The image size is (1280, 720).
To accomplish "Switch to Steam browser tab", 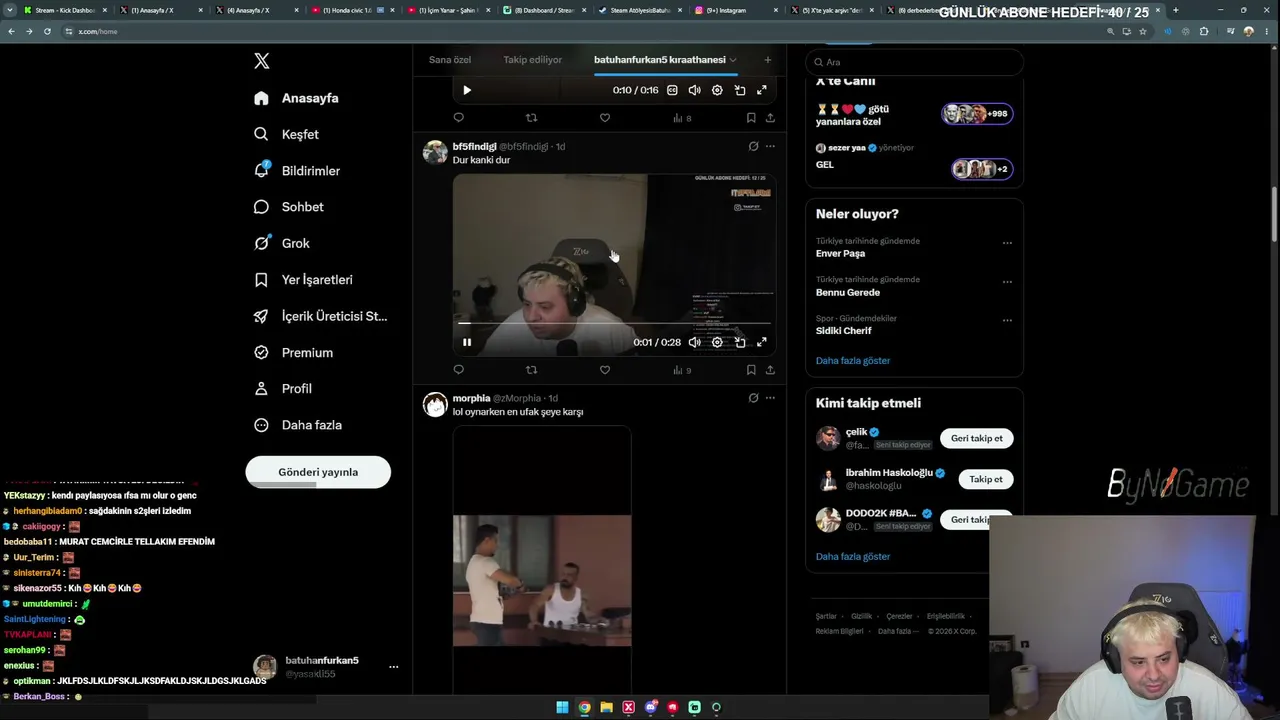I will (639, 10).
